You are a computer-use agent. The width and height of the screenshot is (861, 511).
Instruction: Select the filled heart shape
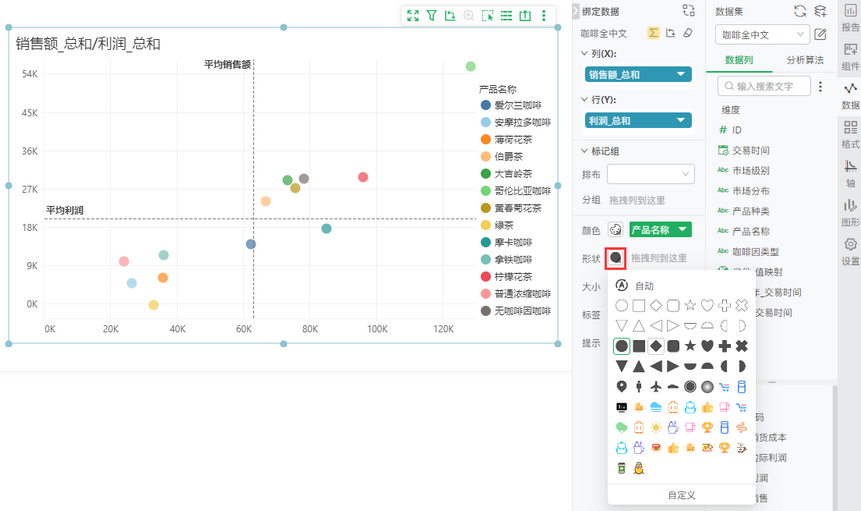tap(707, 346)
